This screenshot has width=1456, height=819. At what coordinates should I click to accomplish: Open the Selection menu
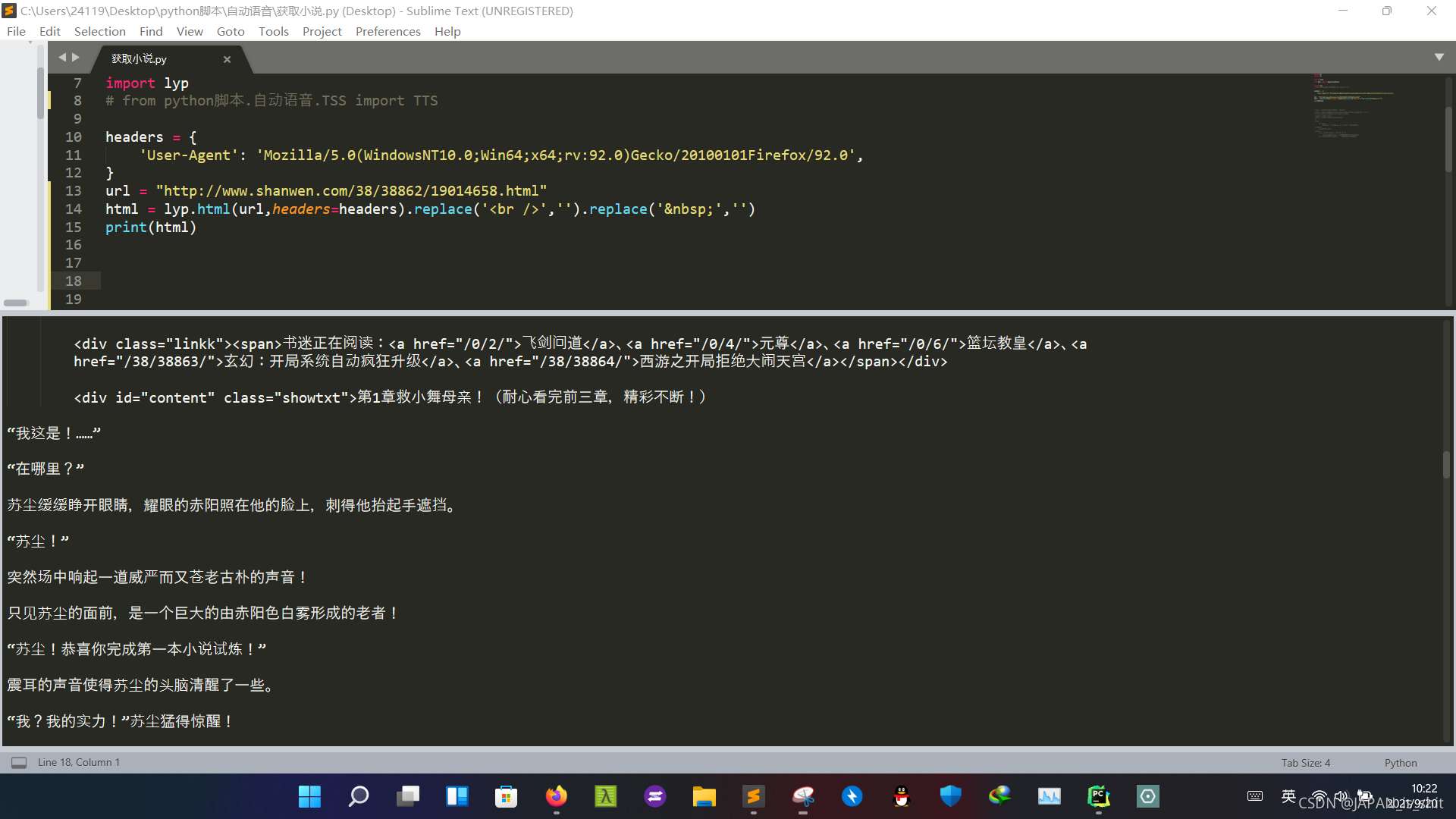tap(100, 31)
